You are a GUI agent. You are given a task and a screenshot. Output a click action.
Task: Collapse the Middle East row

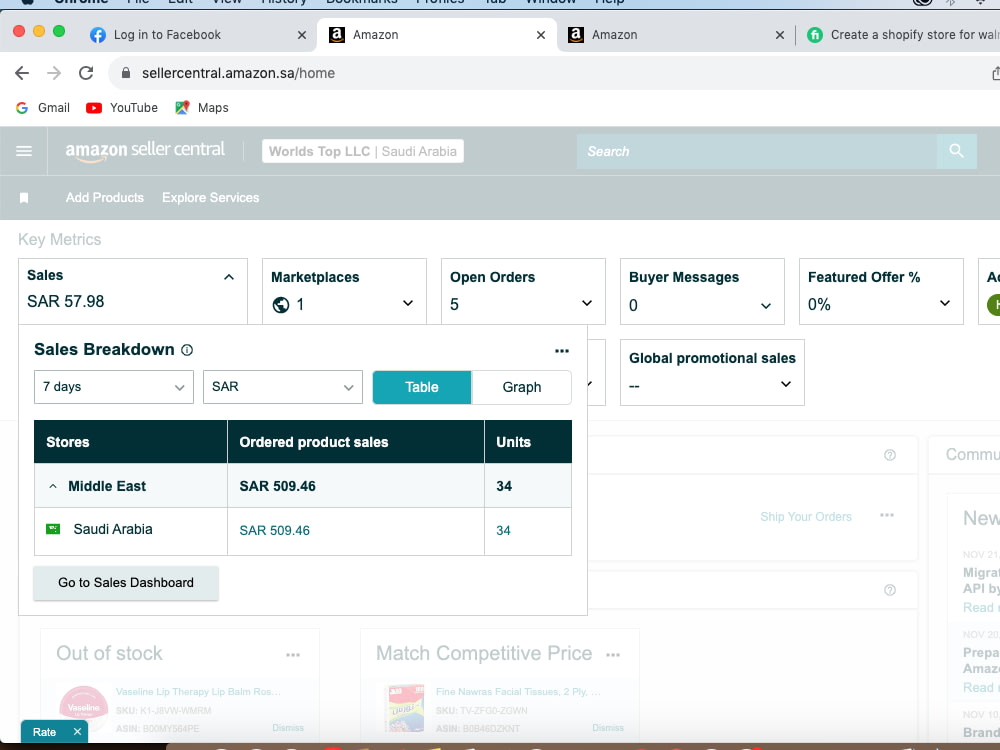tap(53, 487)
